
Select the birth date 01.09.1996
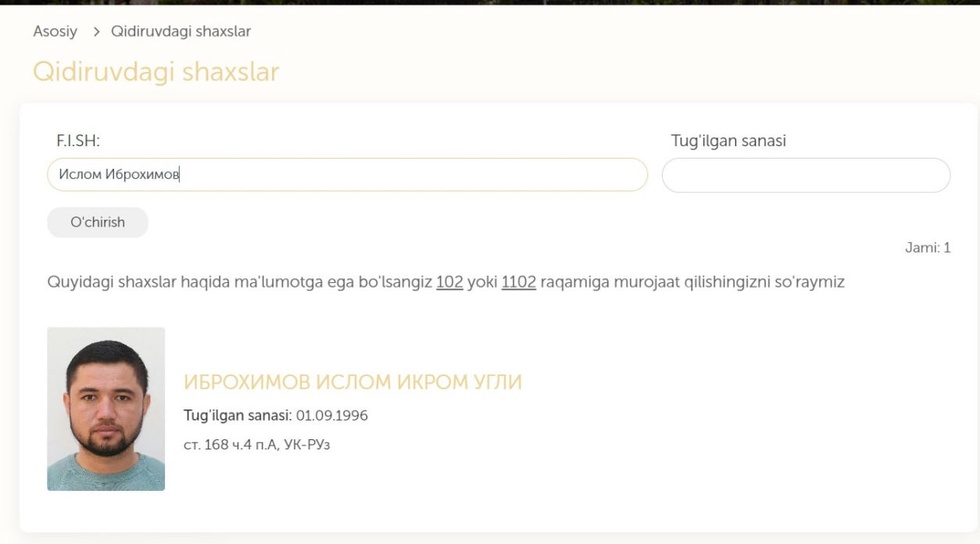332,415
